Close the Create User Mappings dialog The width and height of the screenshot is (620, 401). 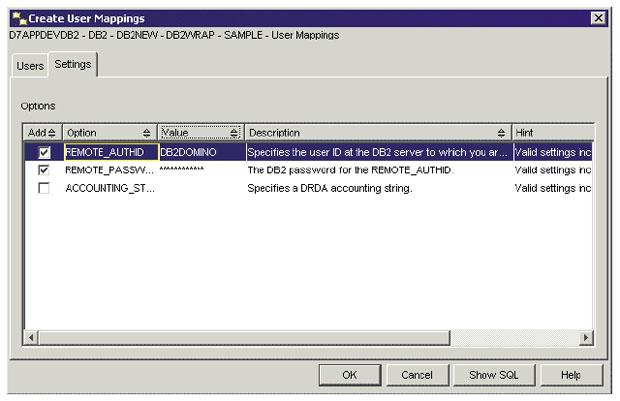point(599,18)
